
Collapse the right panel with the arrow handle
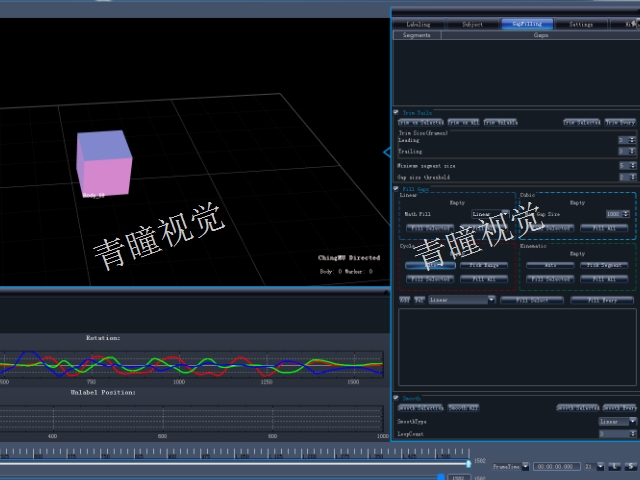point(387,152)
